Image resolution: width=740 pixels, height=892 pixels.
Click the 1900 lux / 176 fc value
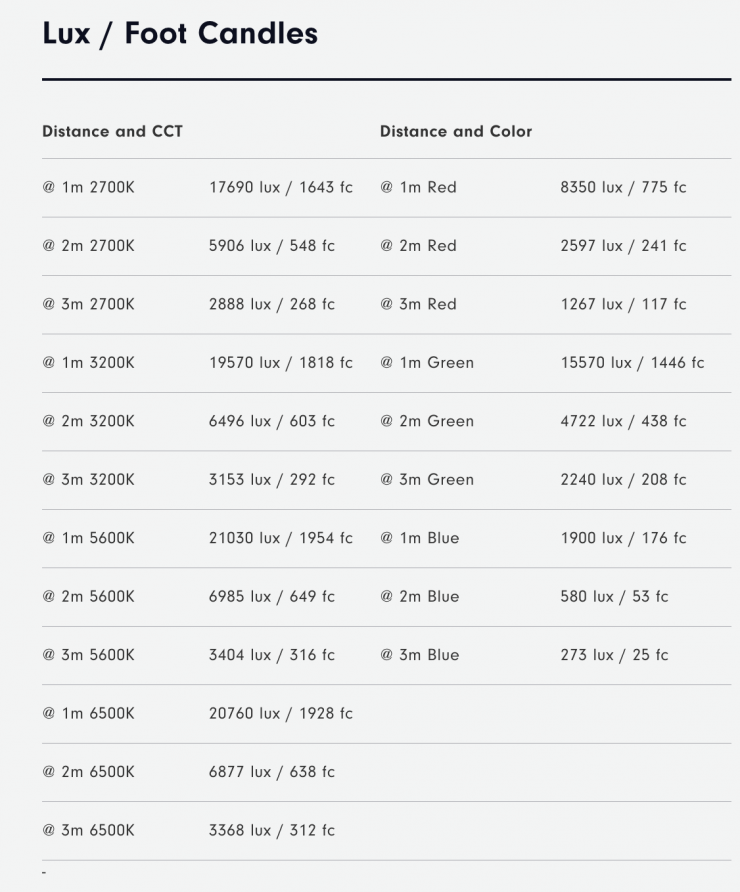point(623,538)
